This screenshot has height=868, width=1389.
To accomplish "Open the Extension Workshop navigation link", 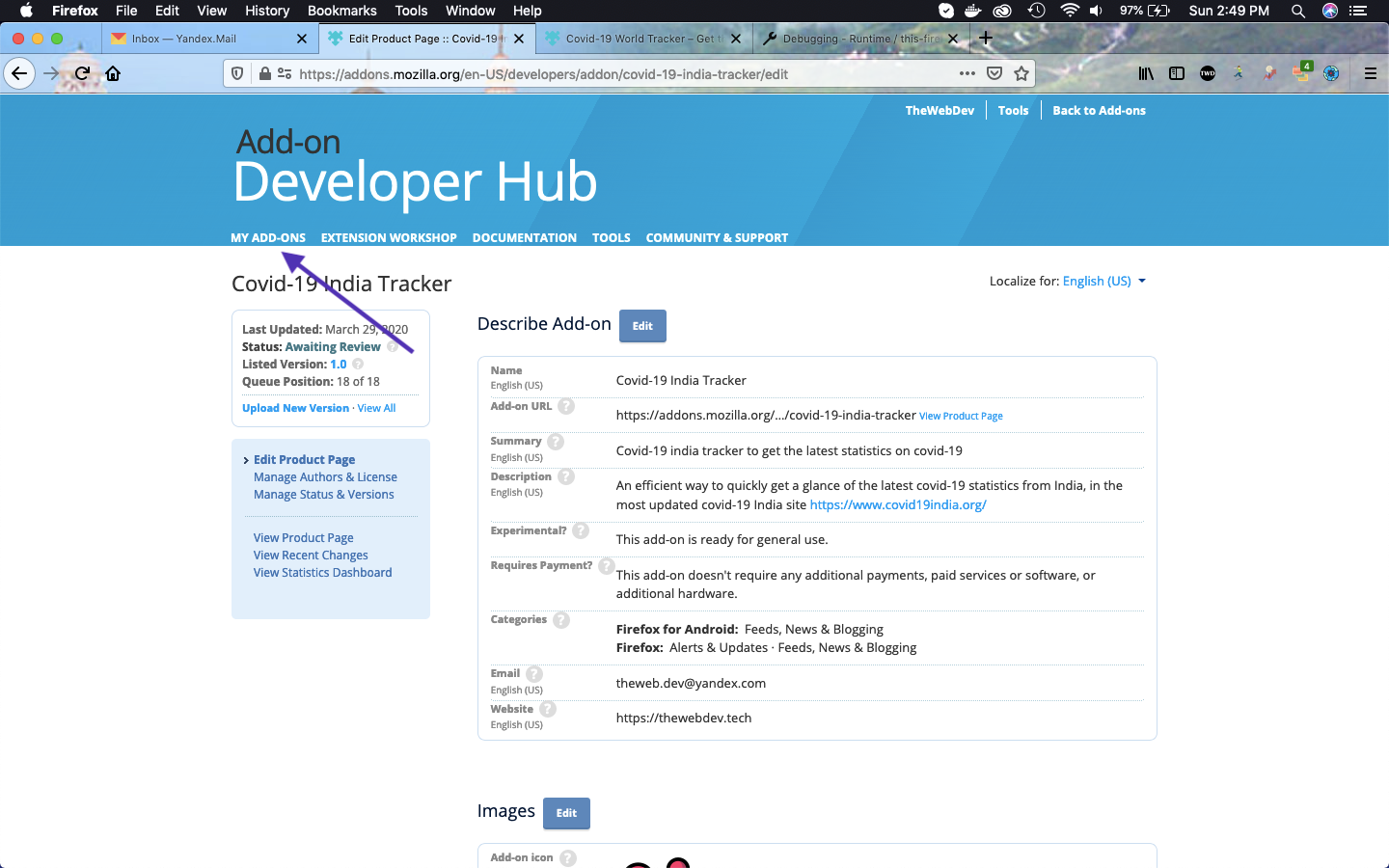I will [x=389, y=238].
